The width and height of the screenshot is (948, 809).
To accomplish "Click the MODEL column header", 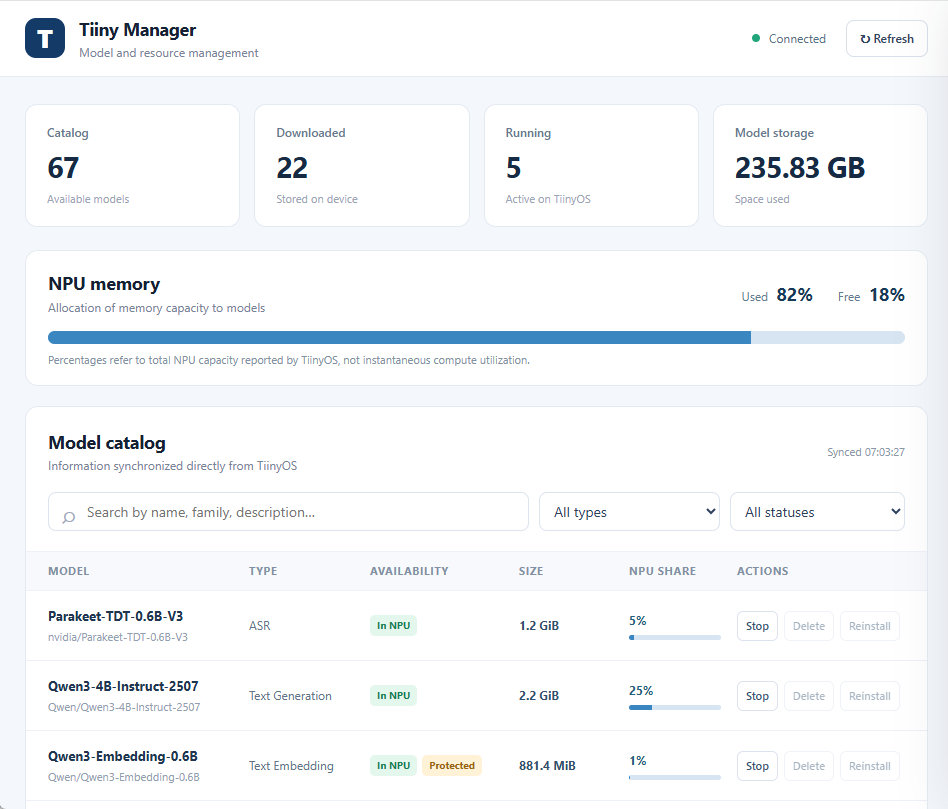I will (x=68, y=571).
